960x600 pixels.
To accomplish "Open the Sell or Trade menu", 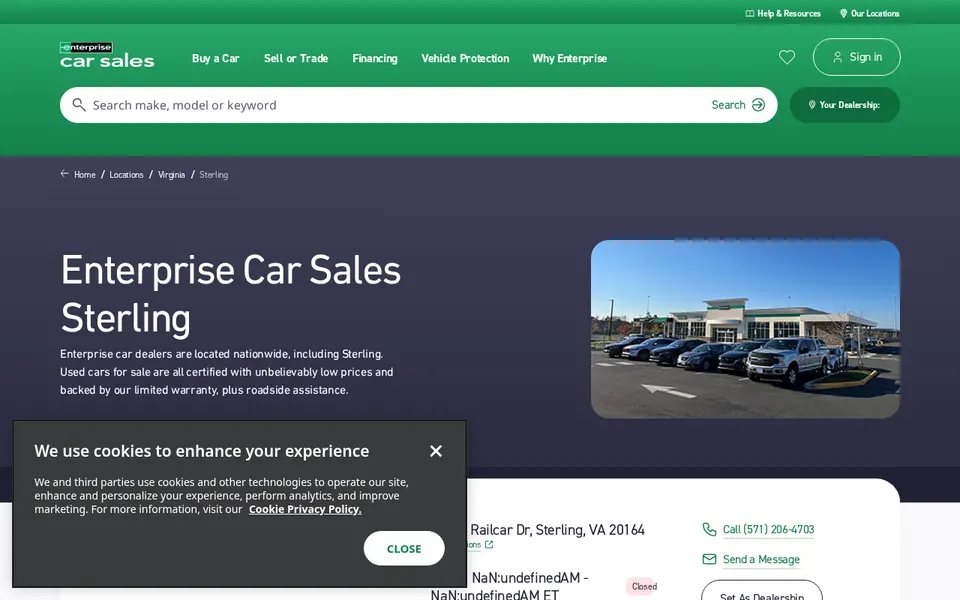I will point(296,58).
